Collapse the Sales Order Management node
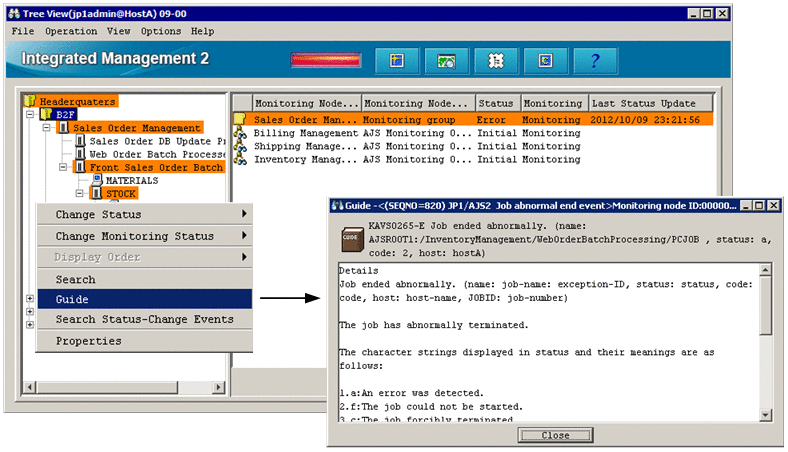The image size is (788, 452). click(47, 128)
